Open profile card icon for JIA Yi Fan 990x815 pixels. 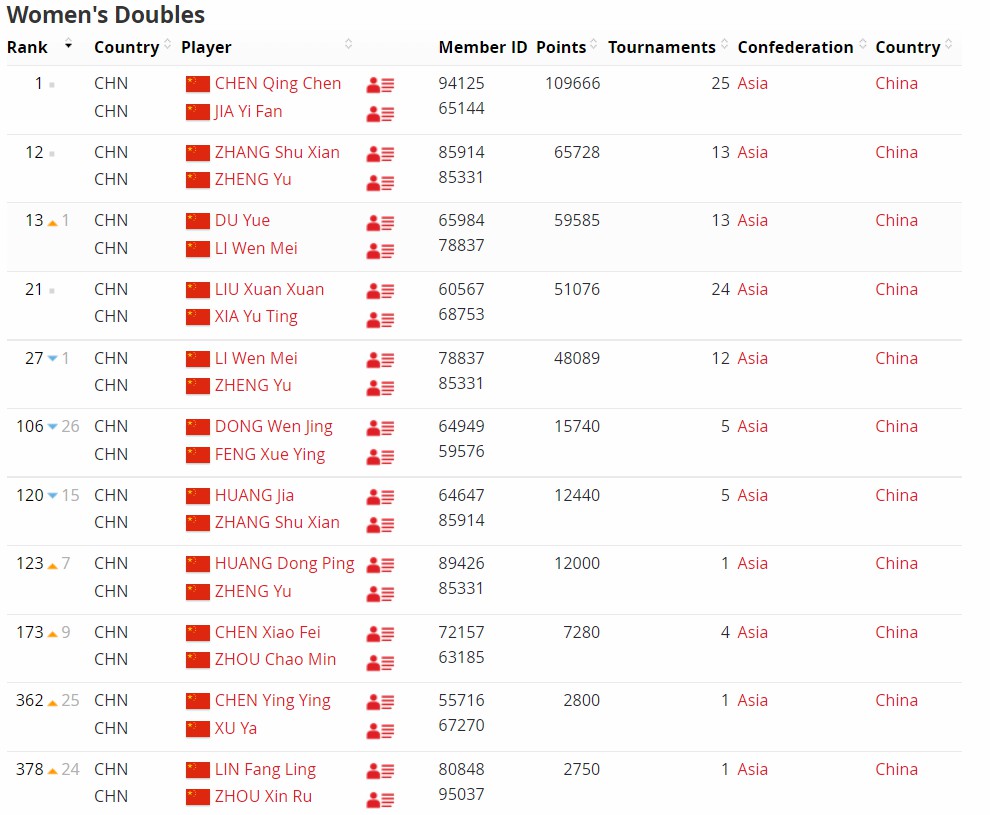click(380, 114)
